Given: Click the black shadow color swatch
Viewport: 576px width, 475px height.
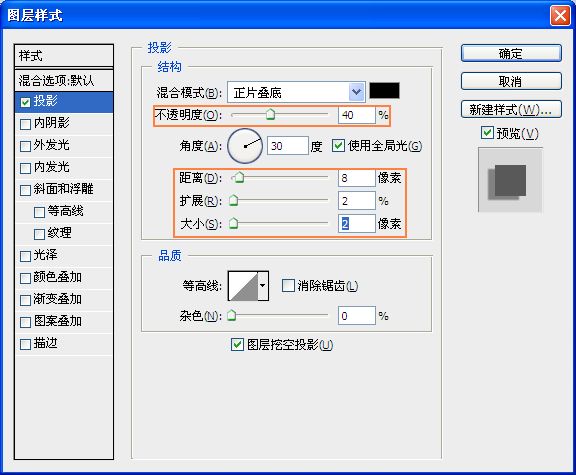Looking at the screenshot, I should (384, 91).
